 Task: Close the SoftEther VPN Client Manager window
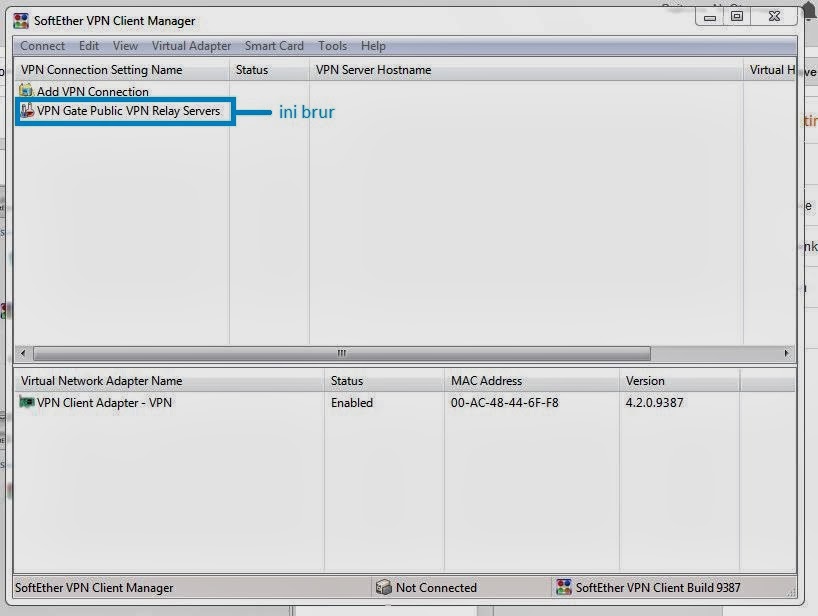pyautogui.click(x=774, y=17)
